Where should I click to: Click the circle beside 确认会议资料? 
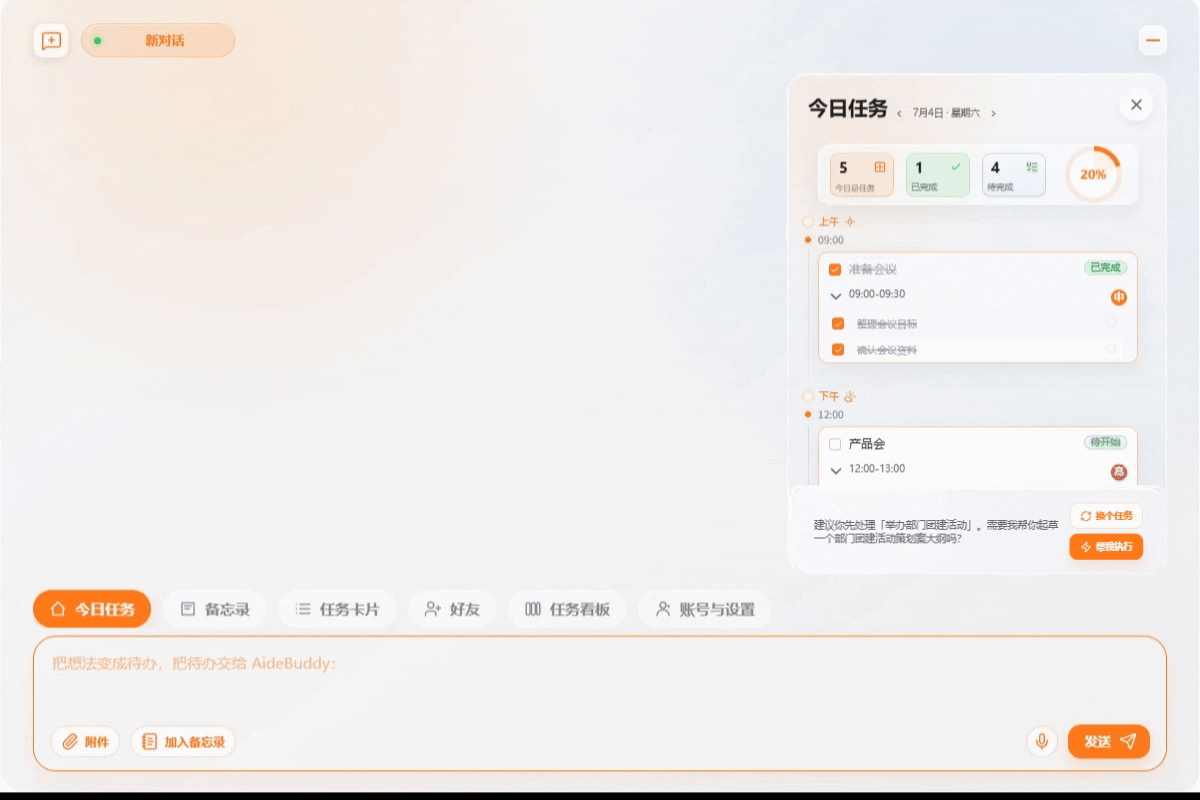(x=1111, y=349)
